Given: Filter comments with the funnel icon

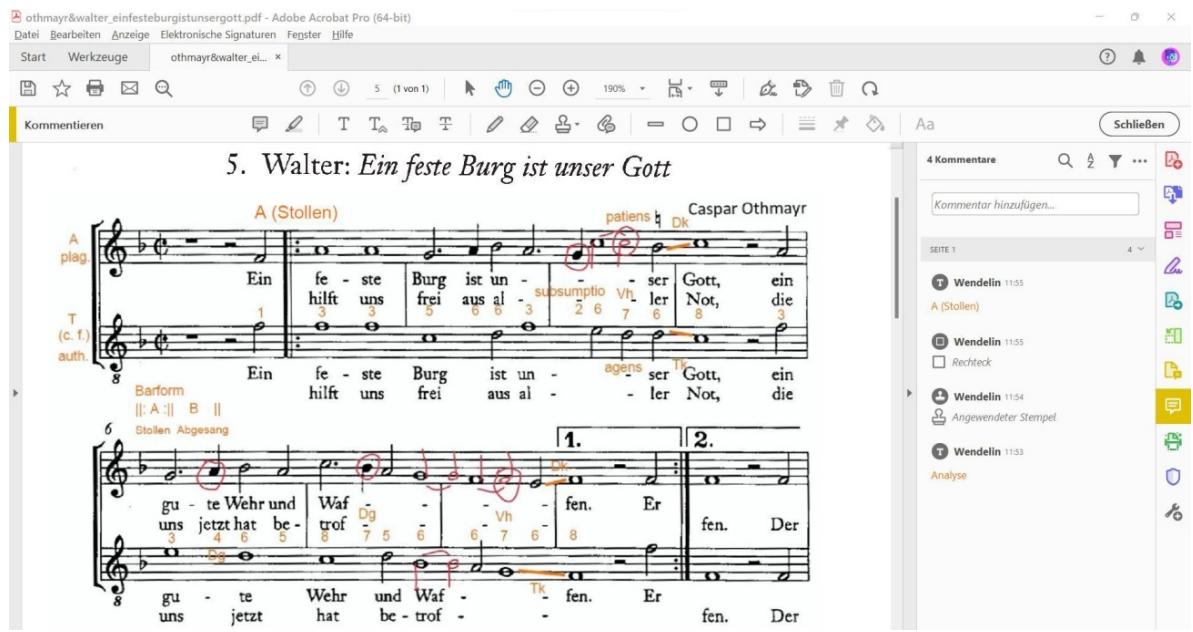Looking at the screenshot, I should click(x=1115, y=160).
